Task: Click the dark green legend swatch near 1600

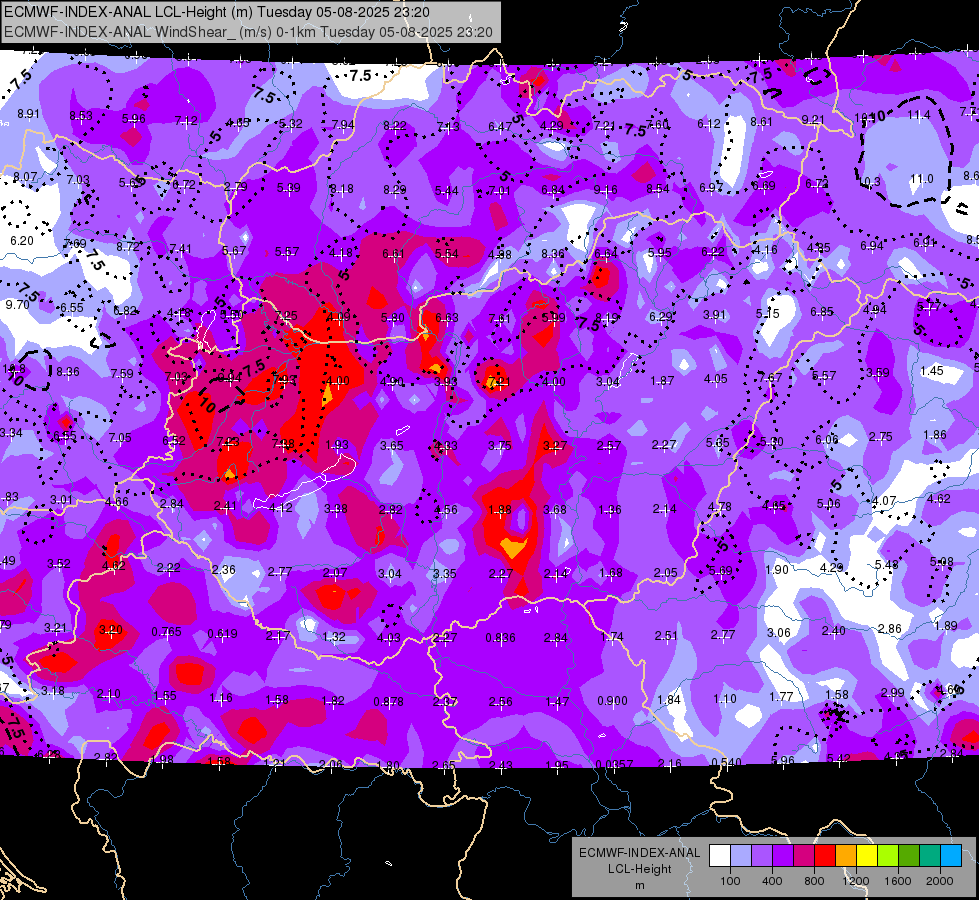Action: (x=909, y=856)
